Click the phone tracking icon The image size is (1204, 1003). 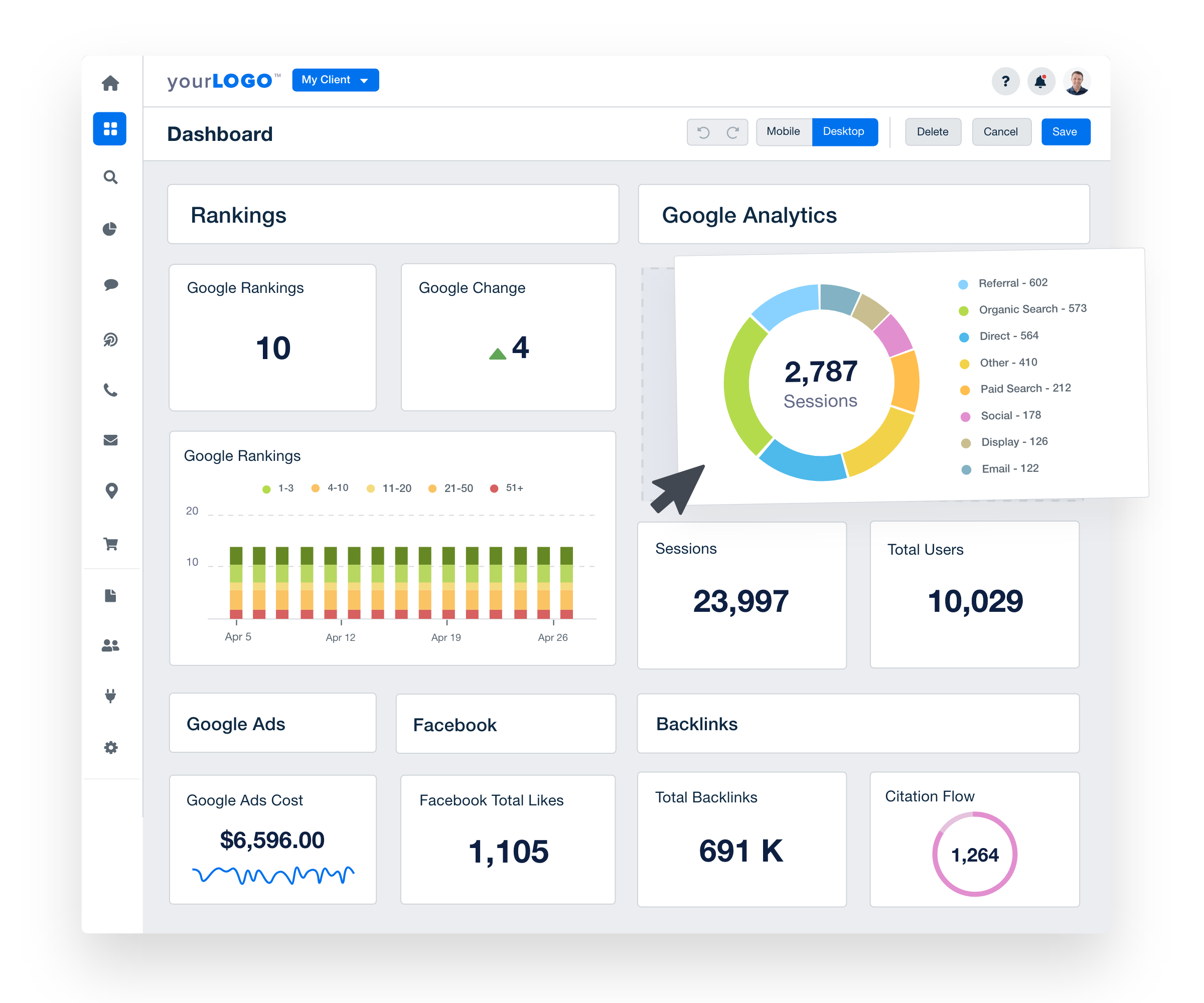pyautogui.click(x=110, y=391)
